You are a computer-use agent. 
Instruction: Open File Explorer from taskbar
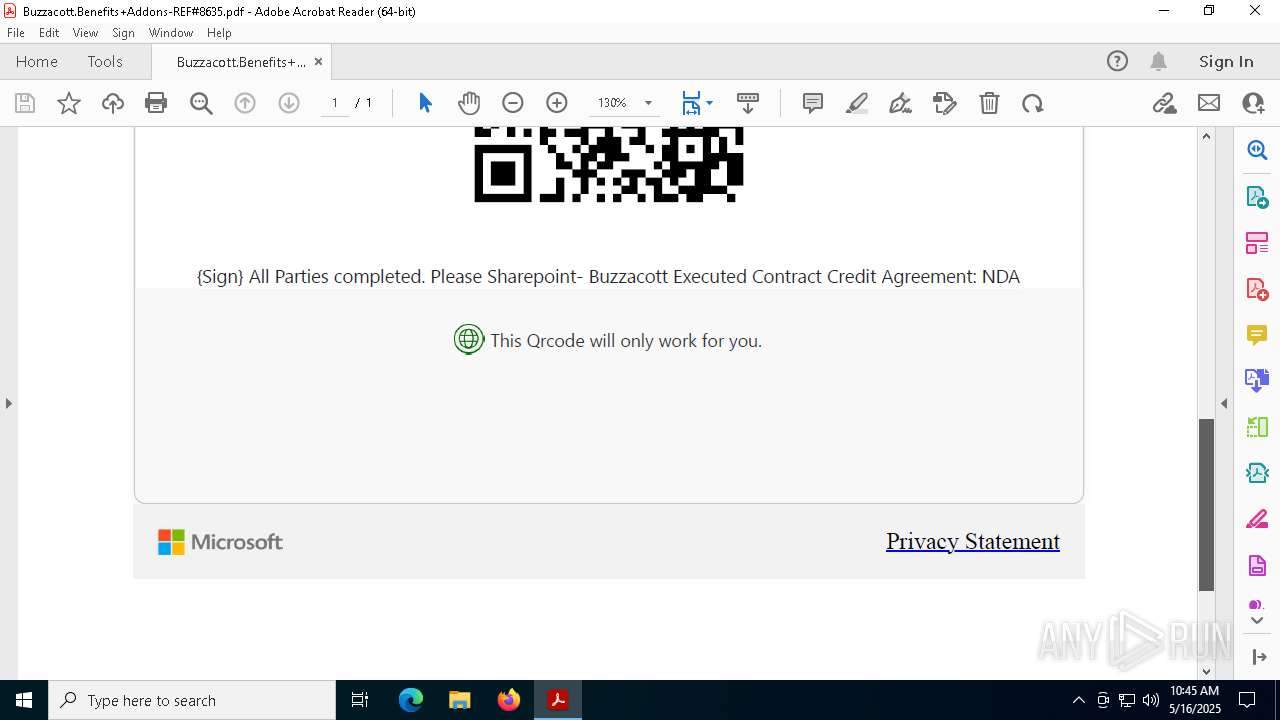[x=459, y=700]
